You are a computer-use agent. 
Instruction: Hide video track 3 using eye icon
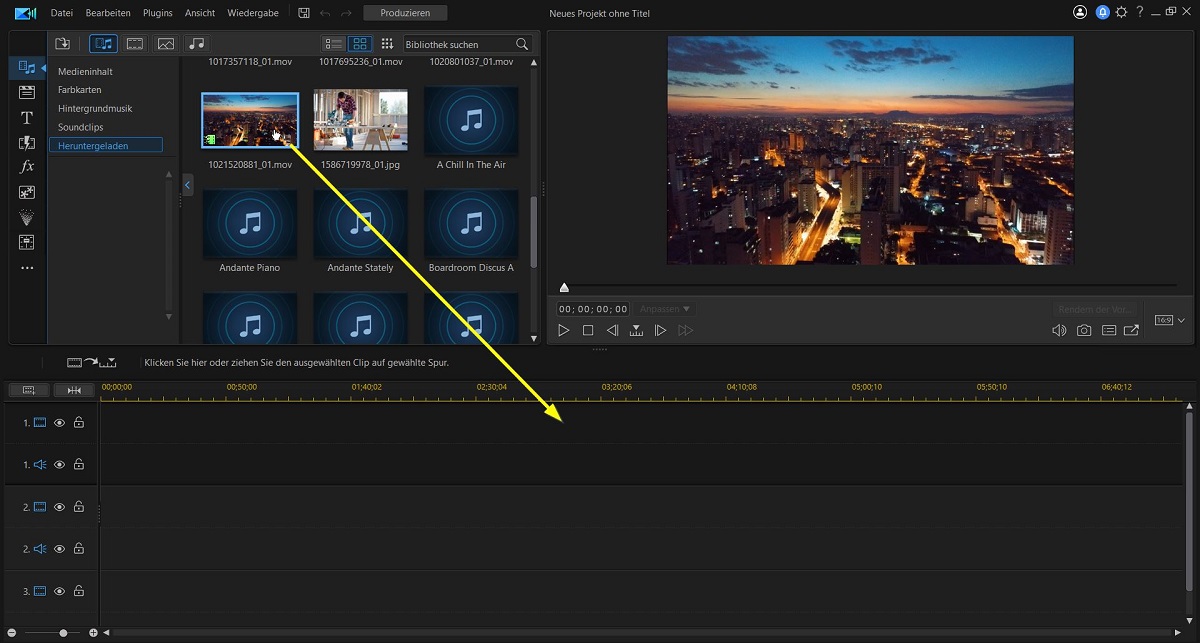(59, 591)
